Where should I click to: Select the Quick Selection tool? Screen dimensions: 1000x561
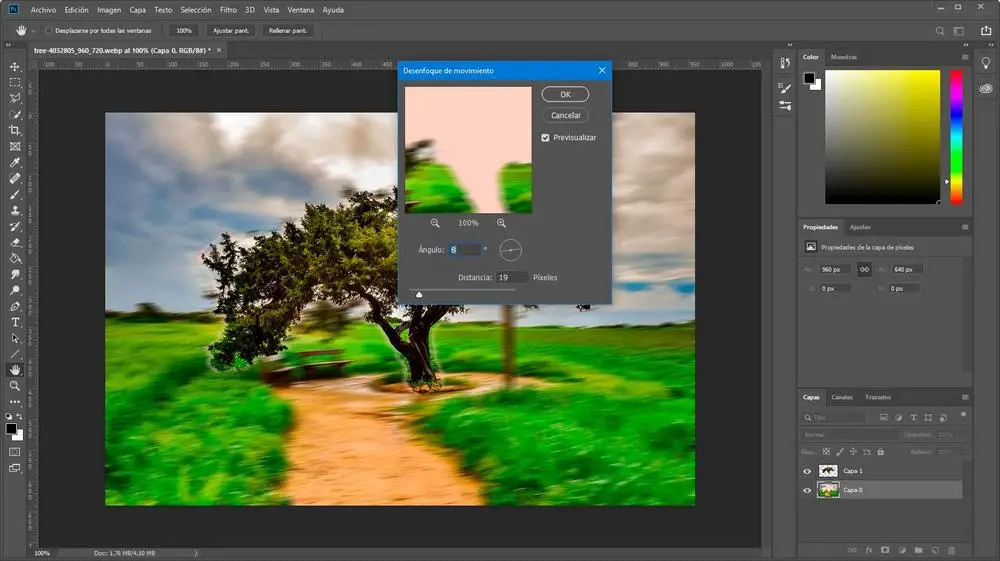(x=15, y=115)
